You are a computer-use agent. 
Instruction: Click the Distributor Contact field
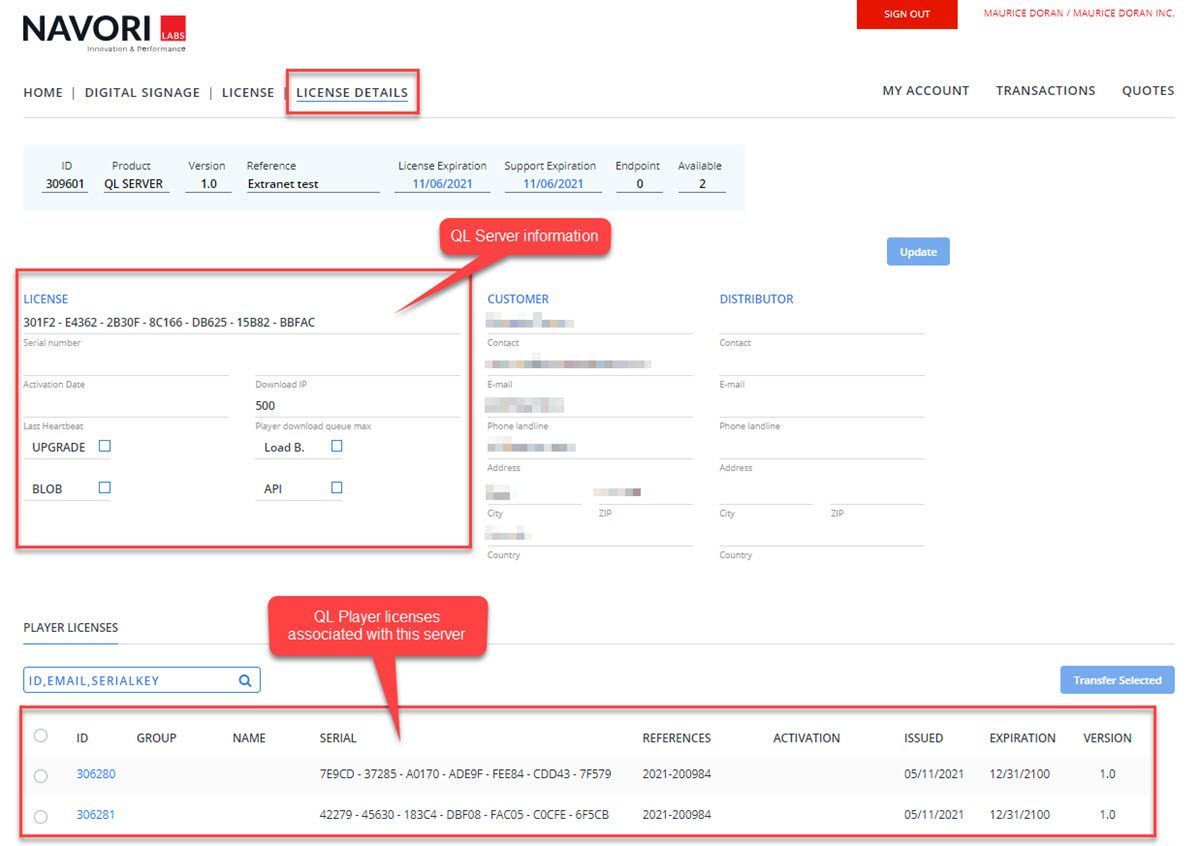[x=822, y=322]
